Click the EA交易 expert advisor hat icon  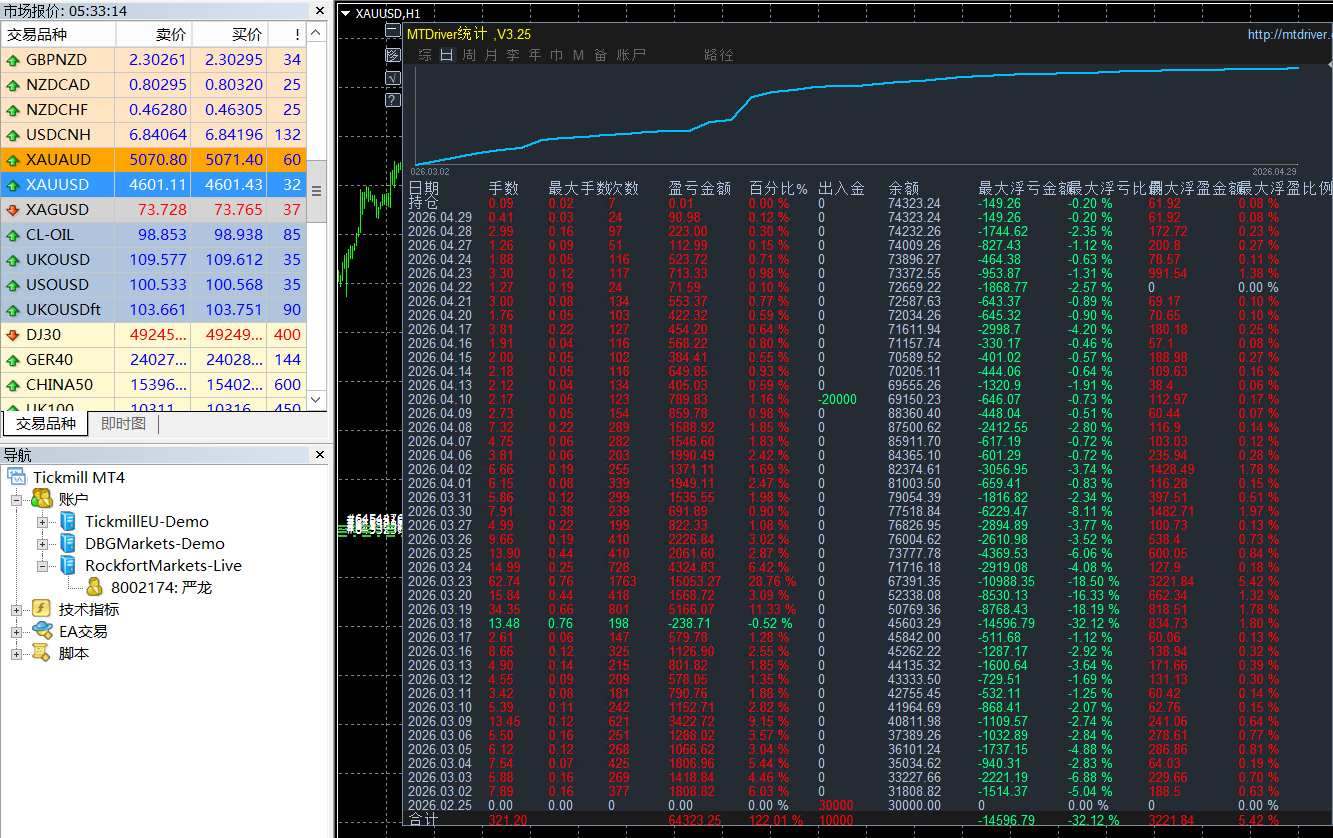tap(42, 631)
